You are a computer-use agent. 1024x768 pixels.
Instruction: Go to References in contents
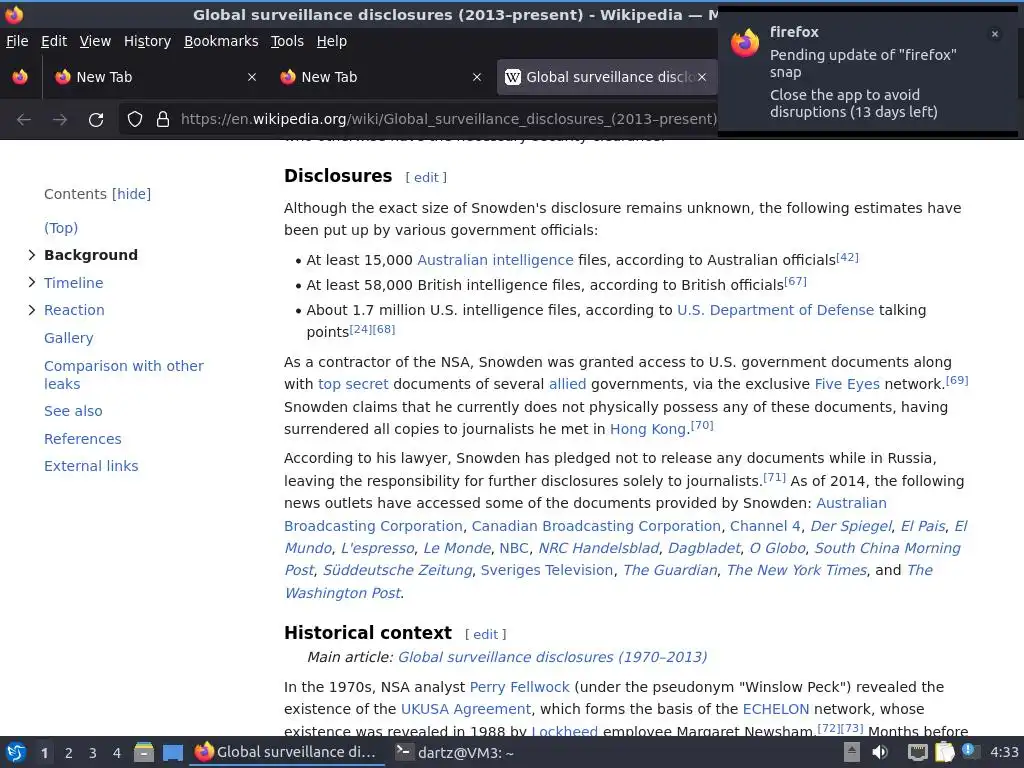coord(82,439)
